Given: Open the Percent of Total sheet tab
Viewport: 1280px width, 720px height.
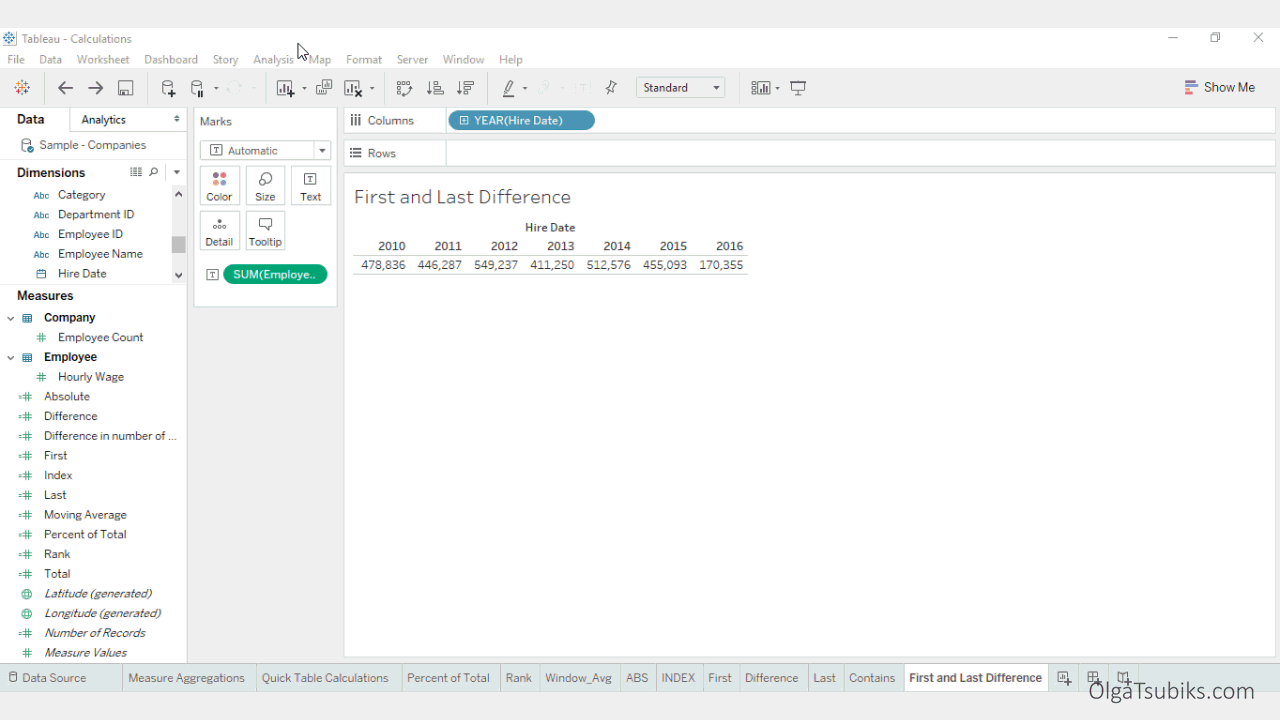Looking at the screenshot, I should coord(448,678).
